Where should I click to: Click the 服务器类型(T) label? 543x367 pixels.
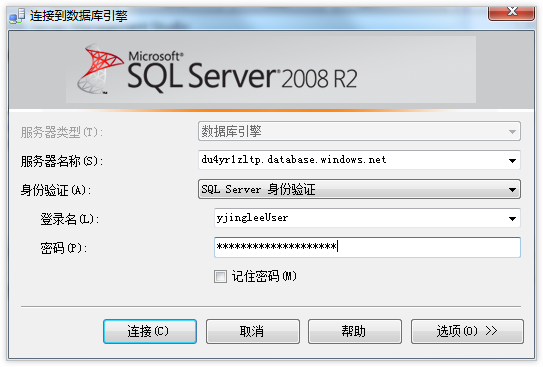click(62, 132)
